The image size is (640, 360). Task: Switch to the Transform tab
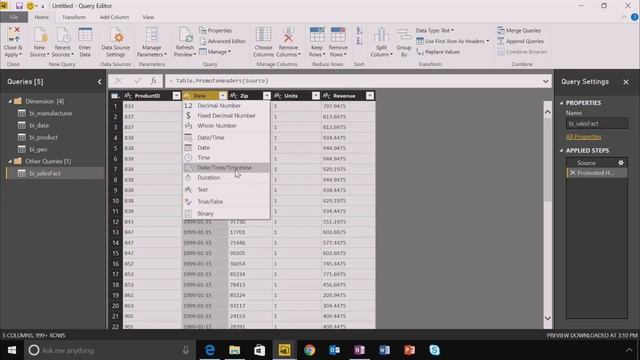pos(74,17)
